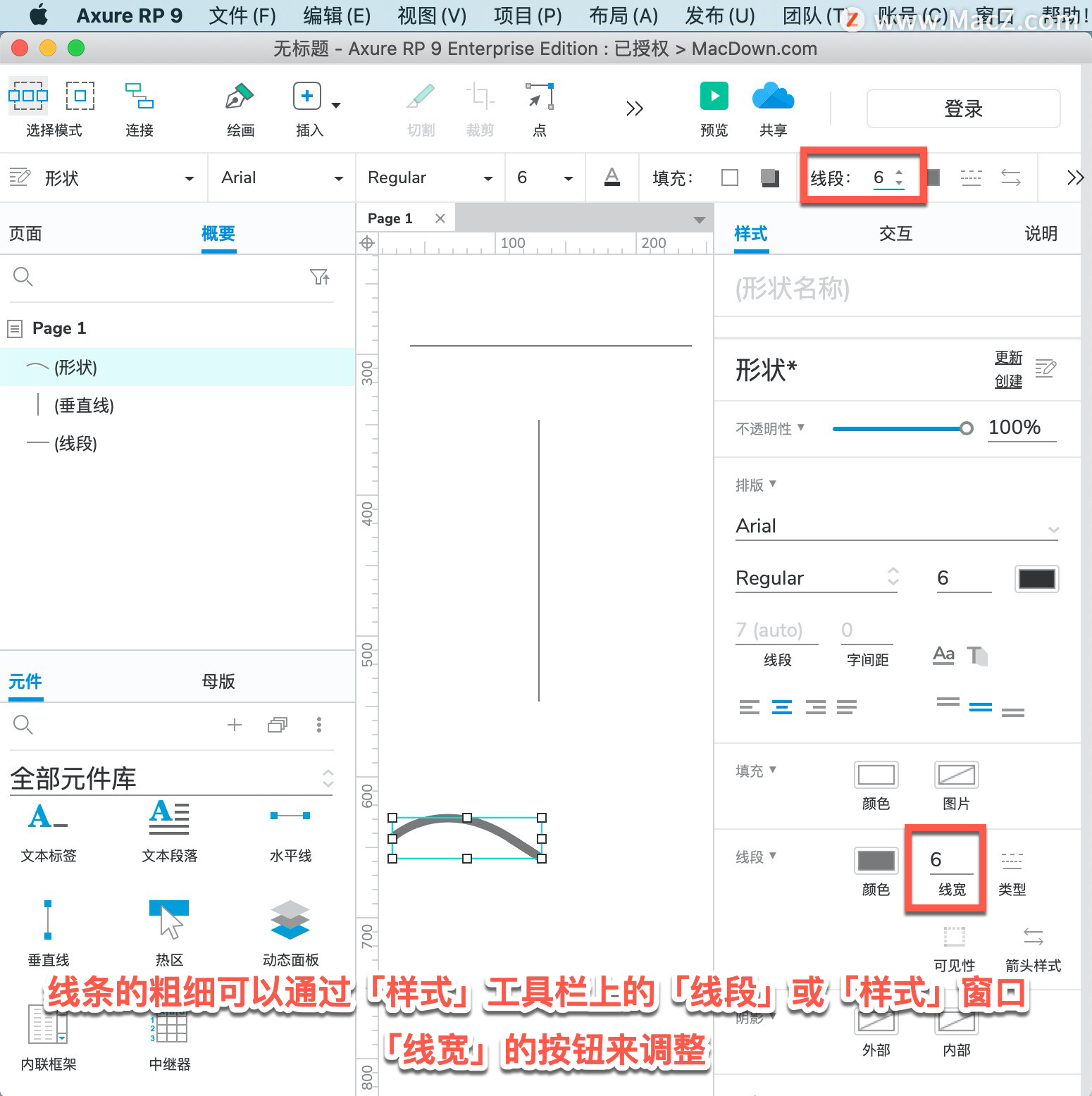Screen dimensions: 1092x1096
Task: Switch to the Masters tab
Action: 218,681
